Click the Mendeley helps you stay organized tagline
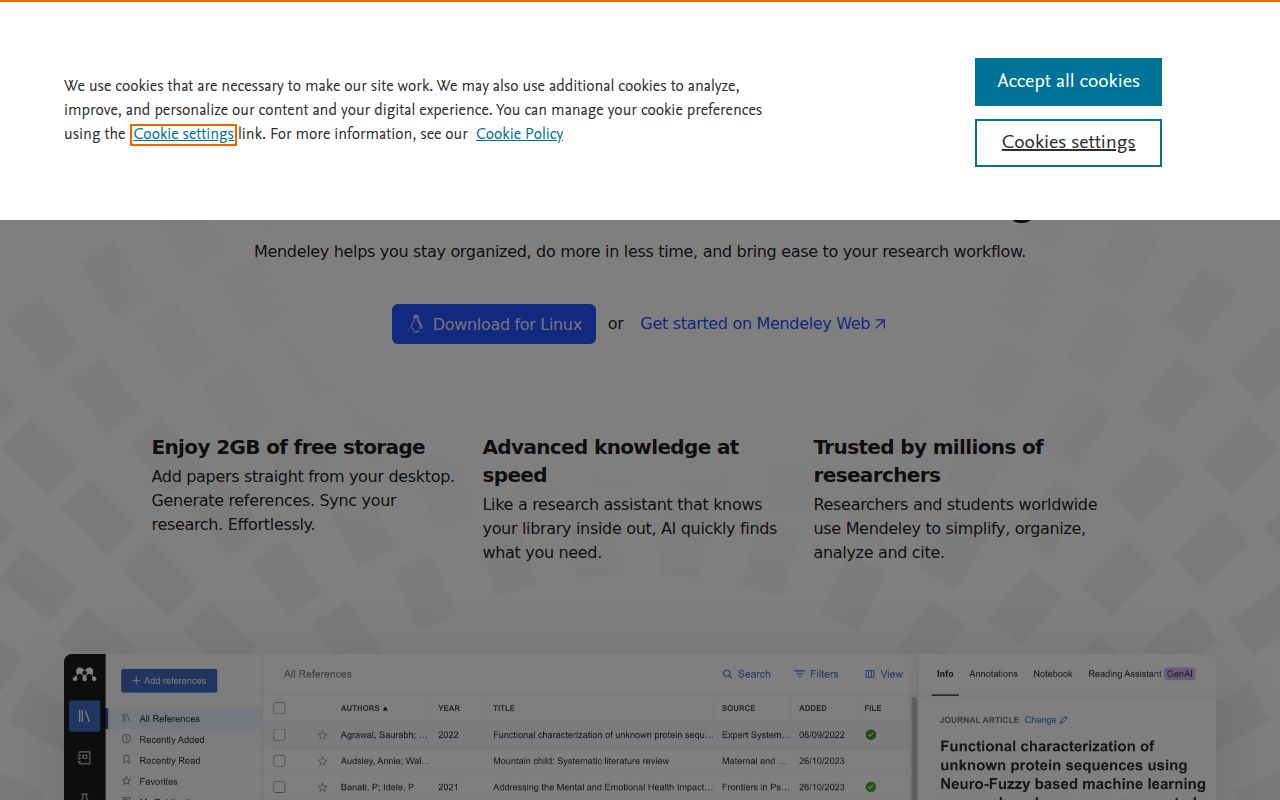Screen dimensions: 1280x800 640,252
